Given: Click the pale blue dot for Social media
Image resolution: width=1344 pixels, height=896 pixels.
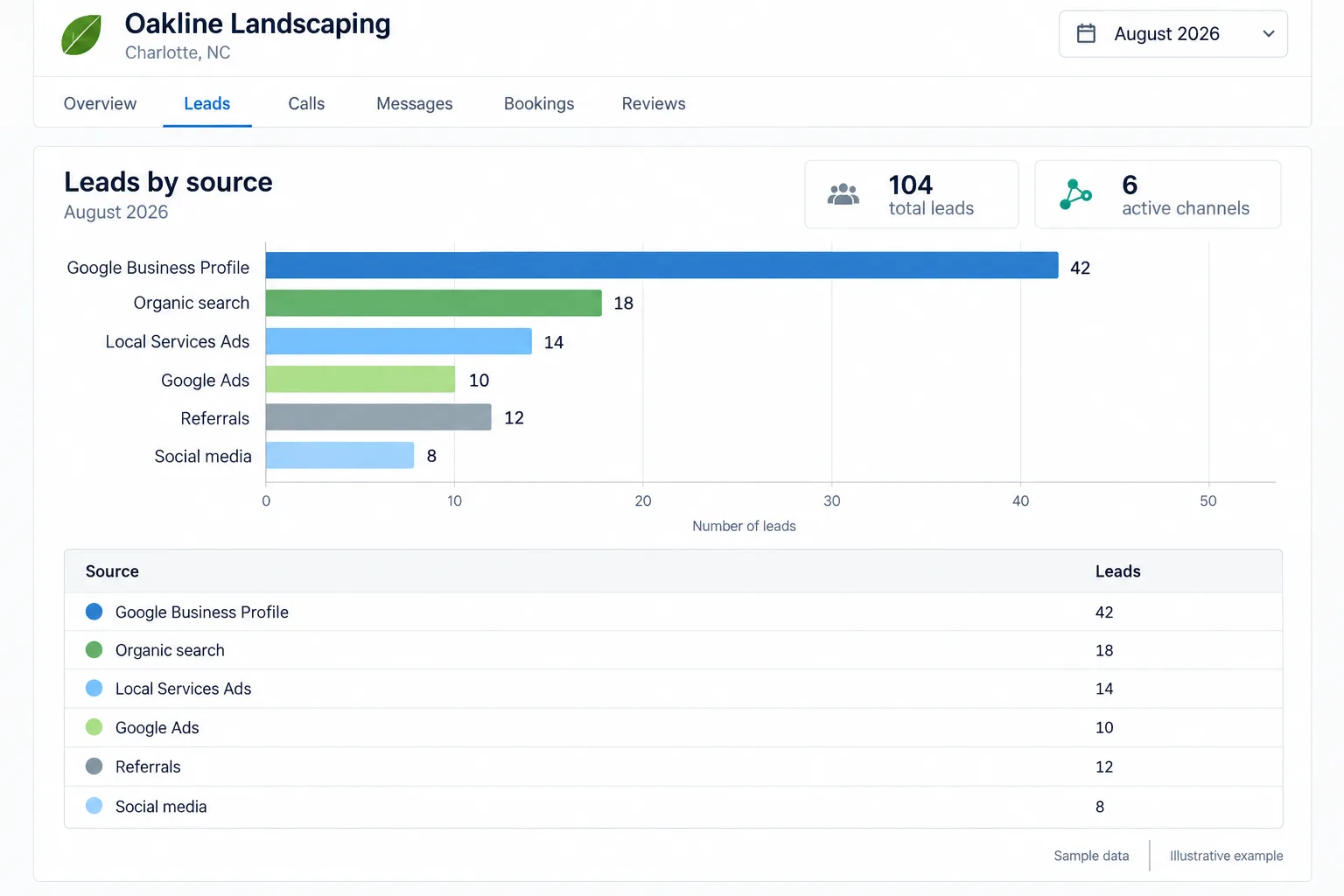Looking at the screenshot, I should tap(94, 806).
